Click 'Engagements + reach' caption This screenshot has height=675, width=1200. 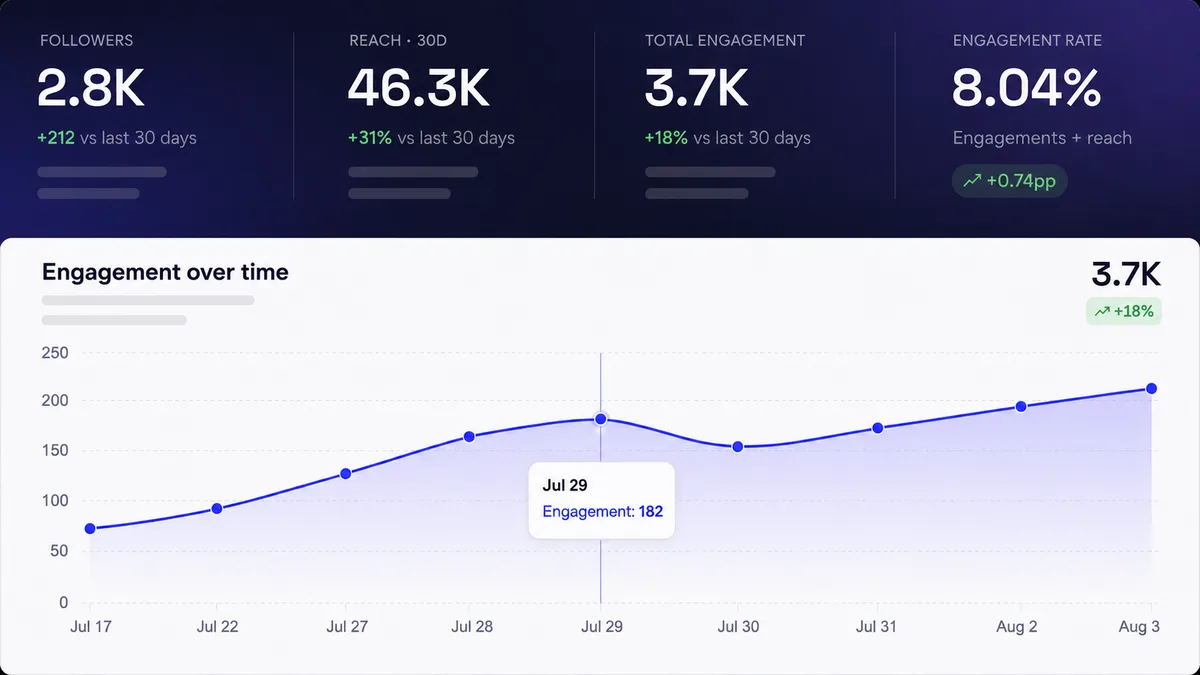[x=1042, y=138]
